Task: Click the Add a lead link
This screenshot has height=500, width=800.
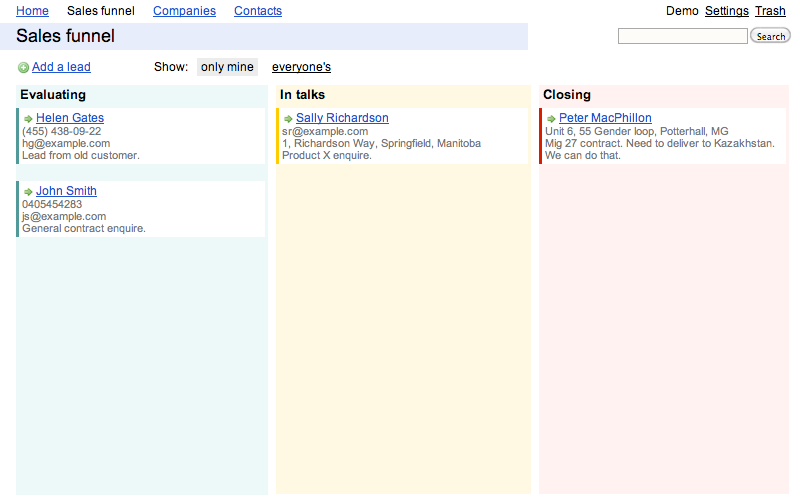Action: coord(61,67)
